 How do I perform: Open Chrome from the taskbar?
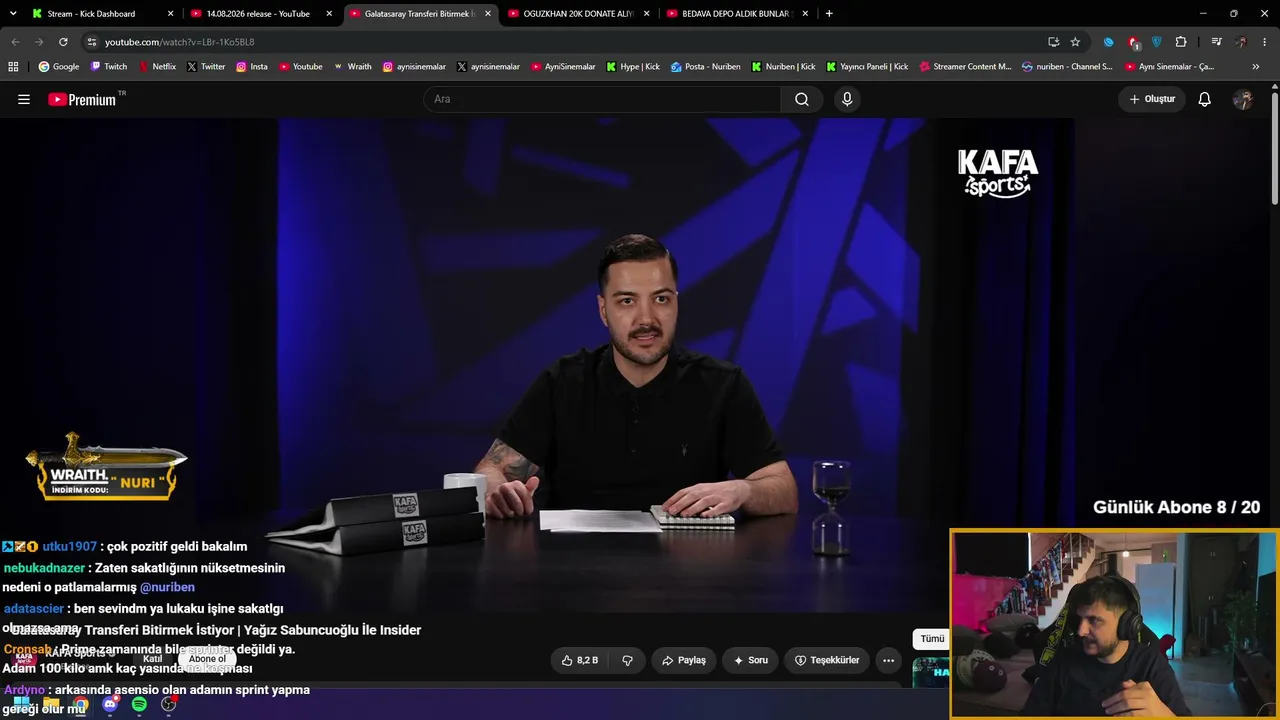click(x=80, y=705)
